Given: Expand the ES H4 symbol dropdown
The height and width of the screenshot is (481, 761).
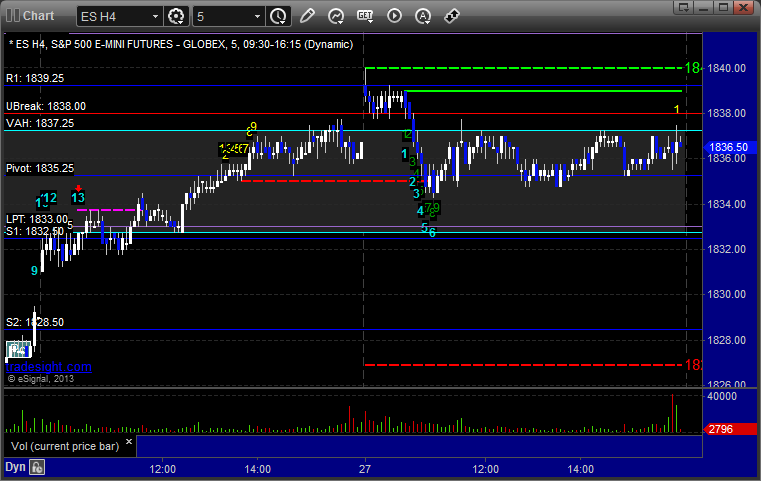Looking at the screenshot, I should [155, 17].
